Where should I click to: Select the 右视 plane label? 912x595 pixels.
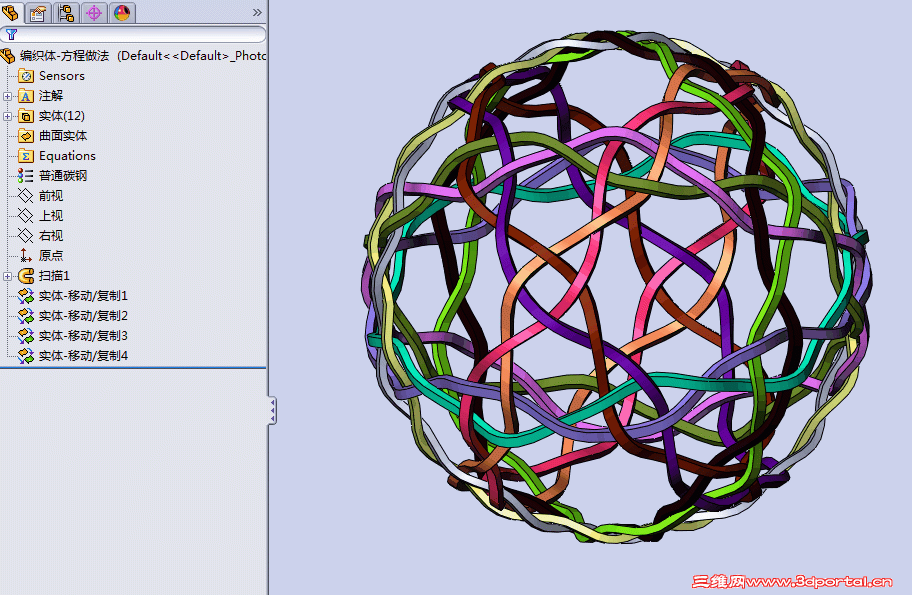coord(51,236)
